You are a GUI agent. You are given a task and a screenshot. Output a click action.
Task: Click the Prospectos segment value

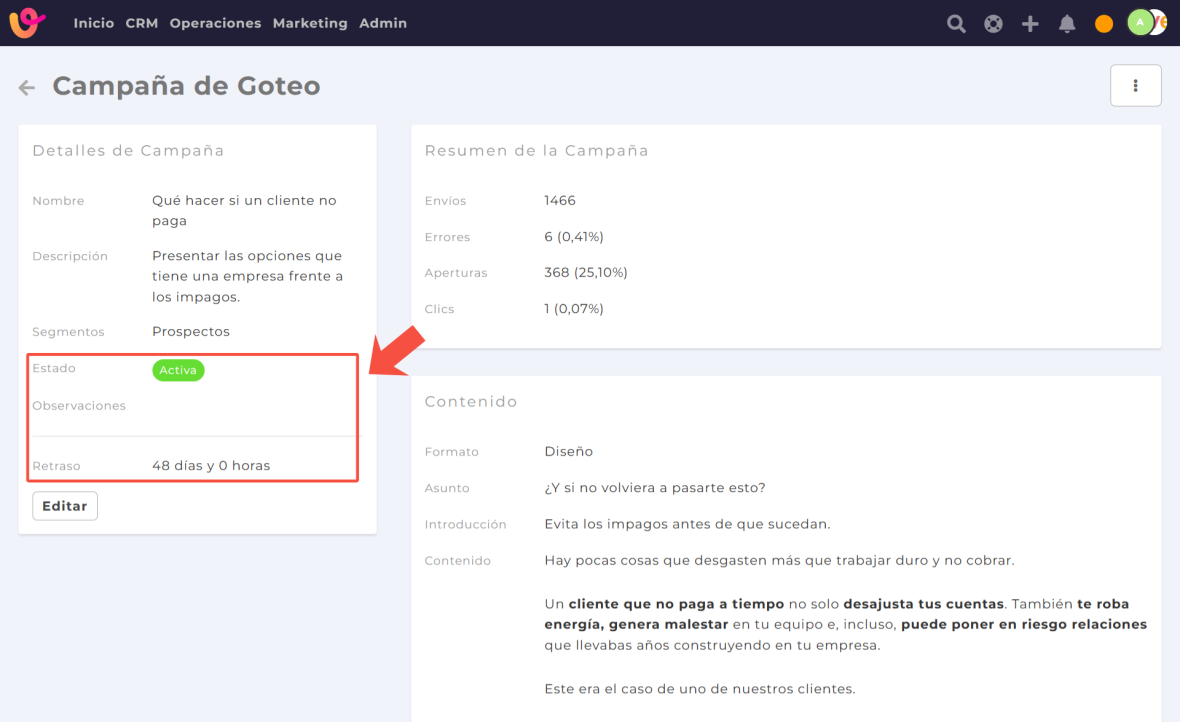click(x=191, y=331)
